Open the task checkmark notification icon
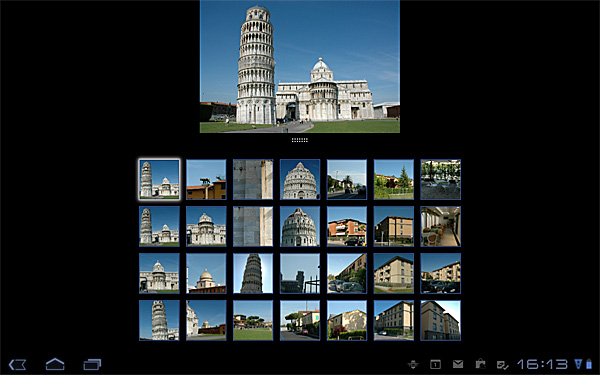The height and width of the screenshot is (375, 600). coord(502,365)
